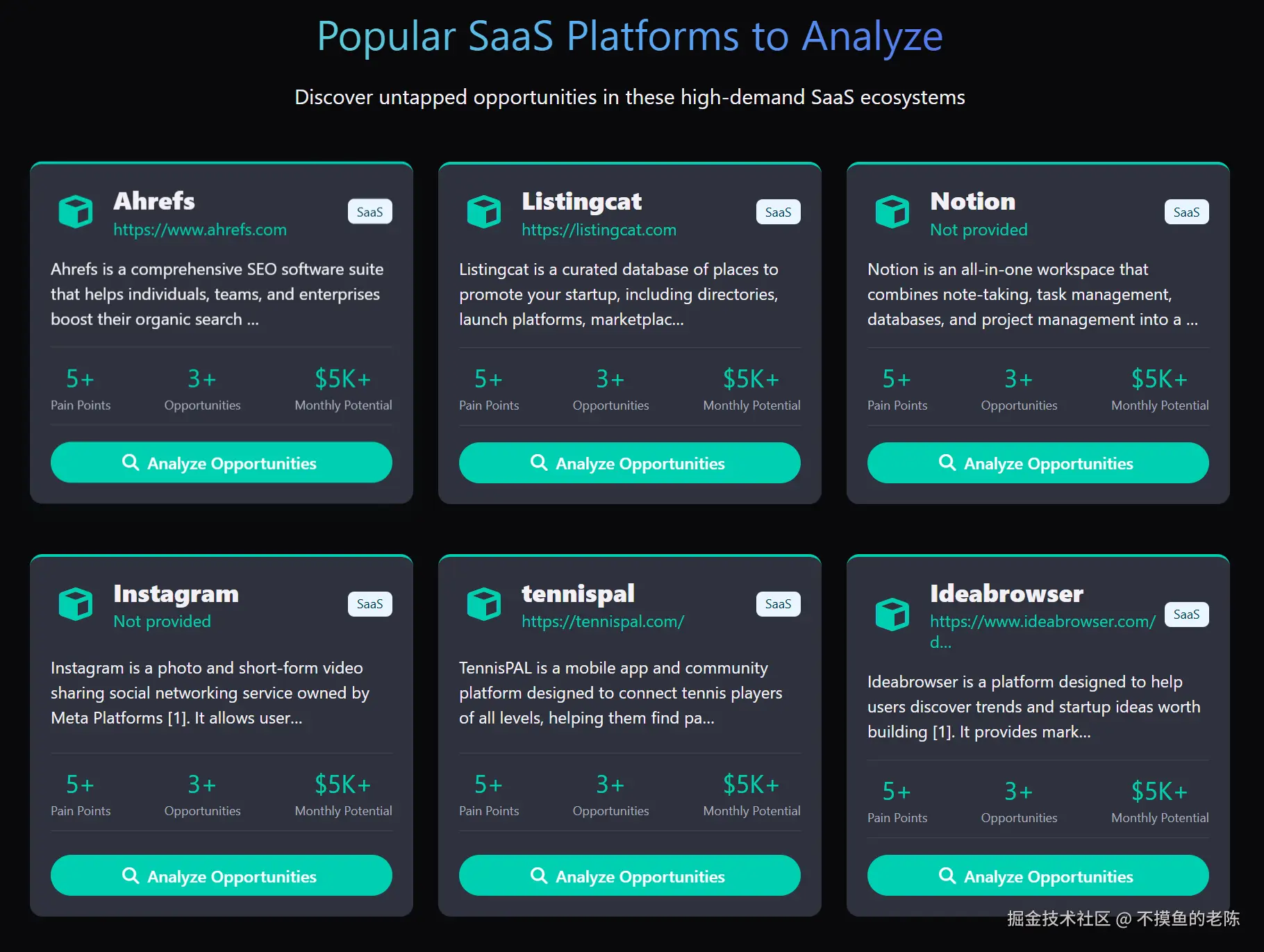Image resolution: width=1264 pixels, height=952 pixels.
Task: Open the ahrefs.com website link
Action: click(200, 230)
